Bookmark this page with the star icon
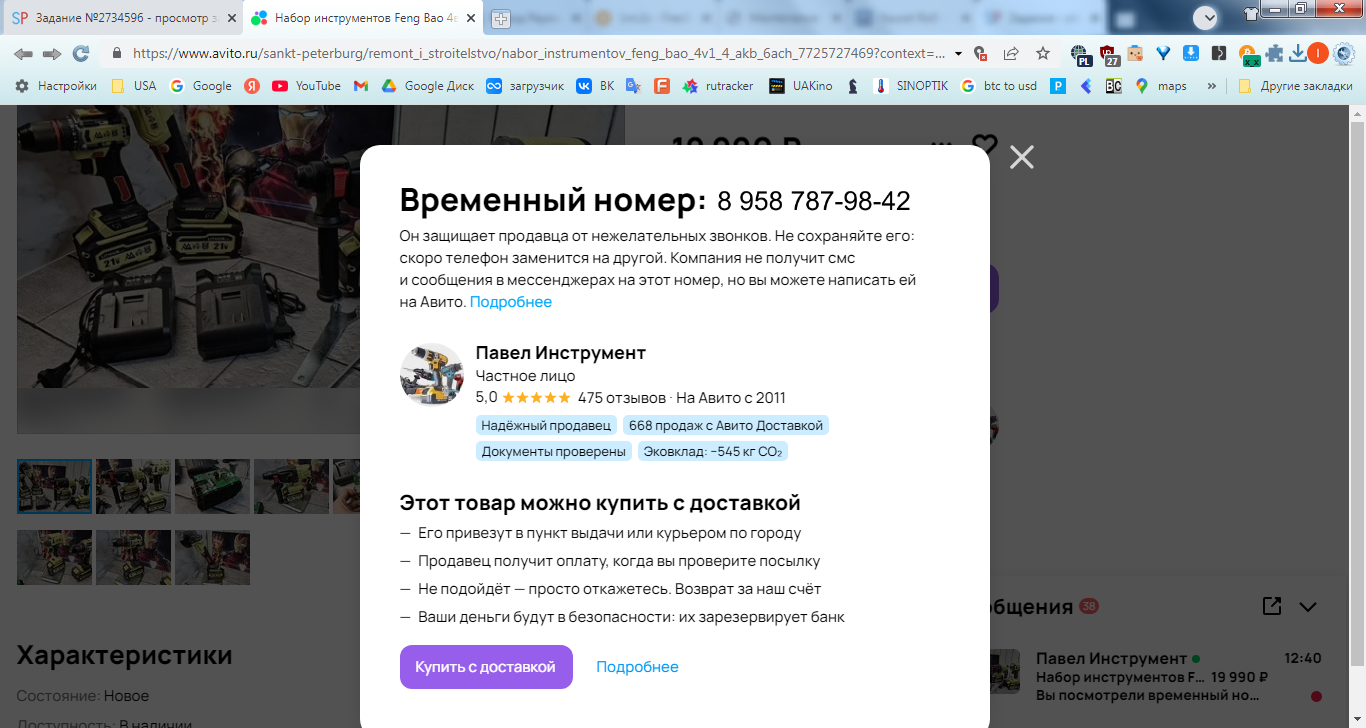 pyautogui.click(x=1043, y=54)
